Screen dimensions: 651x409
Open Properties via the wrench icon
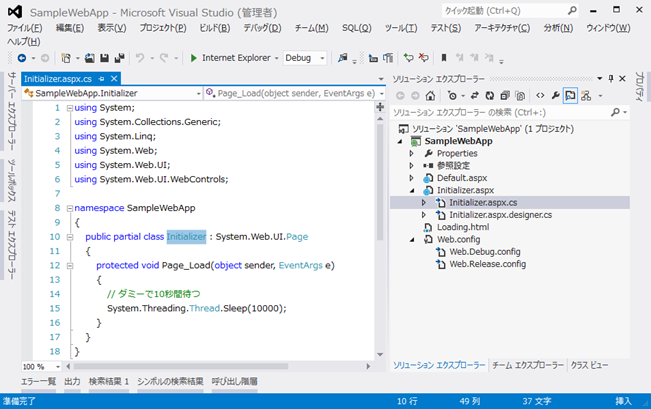click(x=556, y=96)
